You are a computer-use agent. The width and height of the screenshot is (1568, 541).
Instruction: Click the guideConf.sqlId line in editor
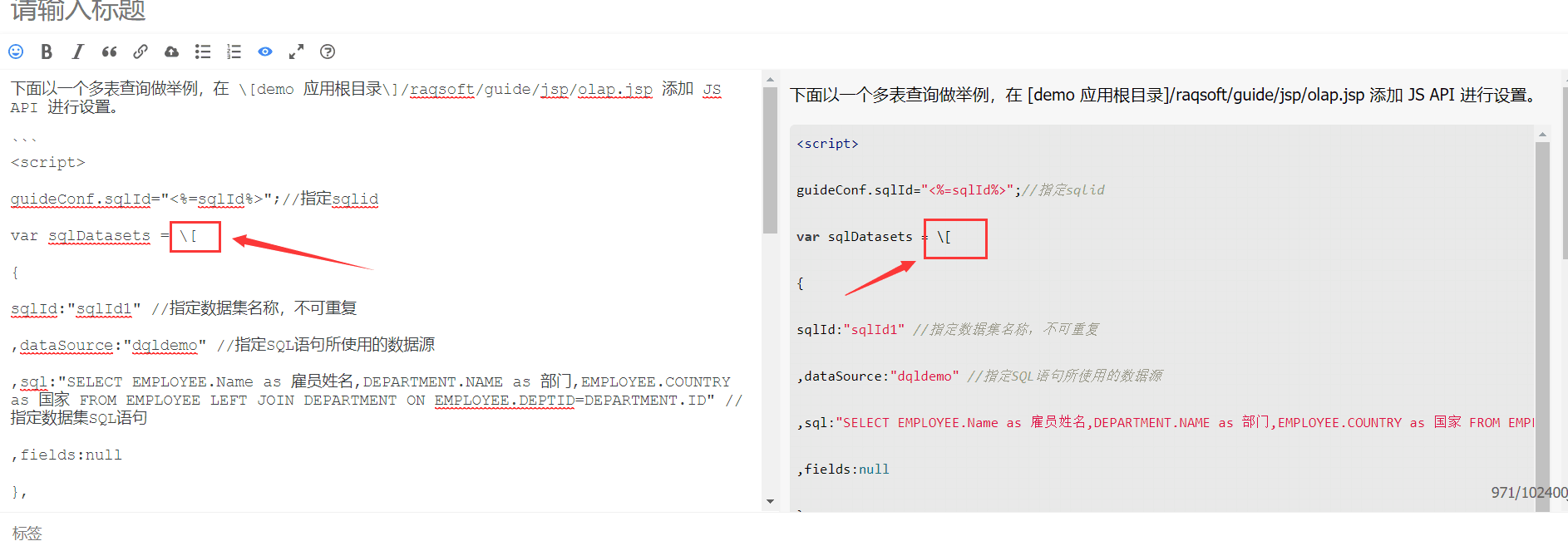tap(195, 199)
